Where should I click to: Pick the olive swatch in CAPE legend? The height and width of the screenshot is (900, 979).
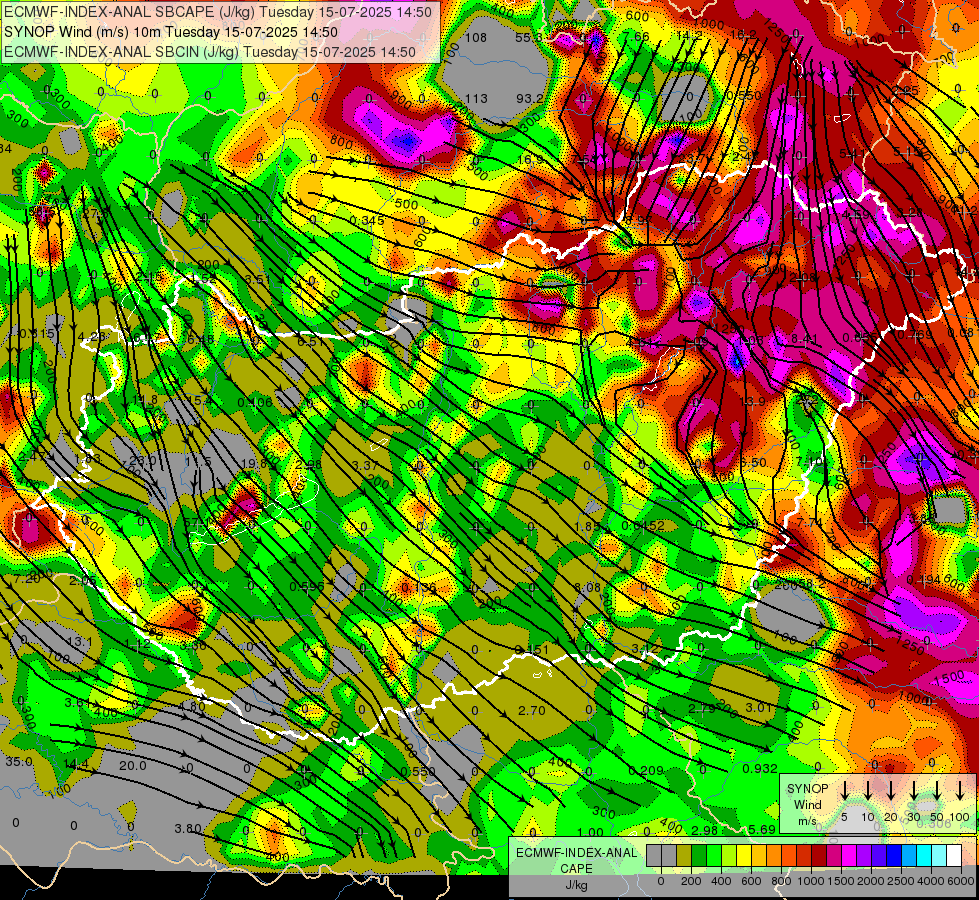[684, 855]
